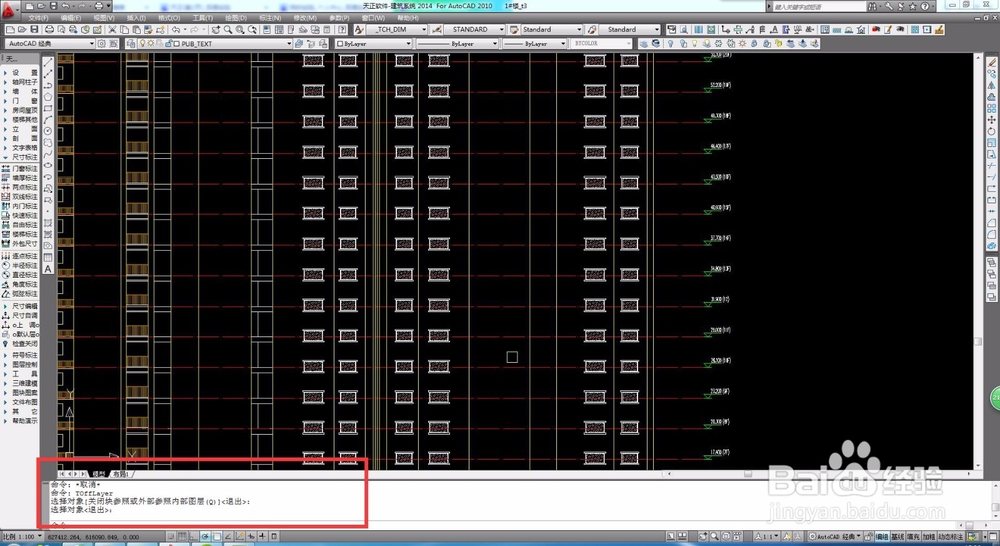Viewport: 1000px width, 546px height.
Task: Click the red car icon in Tianzheng toolbar
Action: point(876,29)
